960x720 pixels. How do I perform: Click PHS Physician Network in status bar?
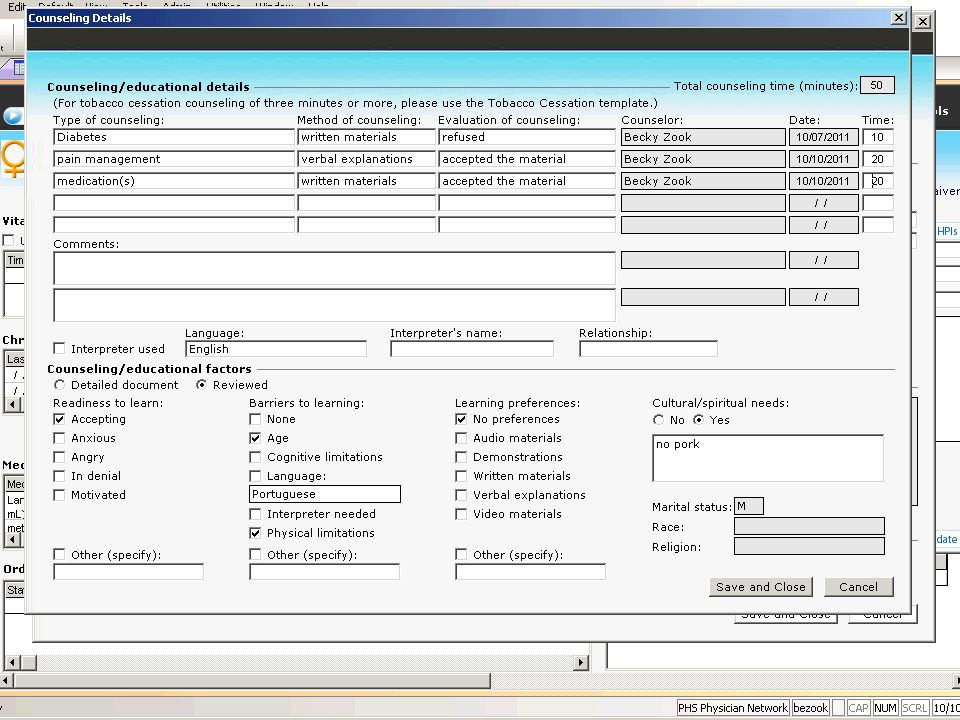[733, 708]
